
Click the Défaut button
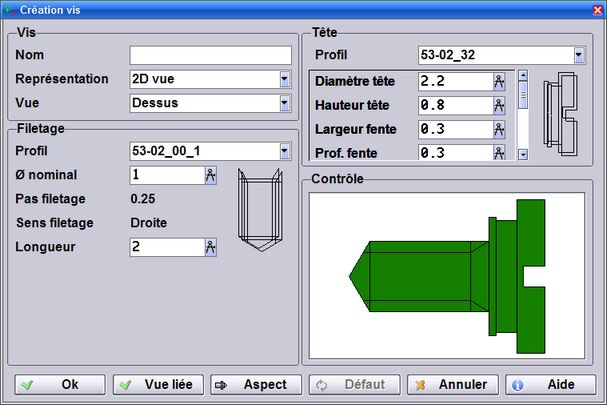(x=354, y=384)
